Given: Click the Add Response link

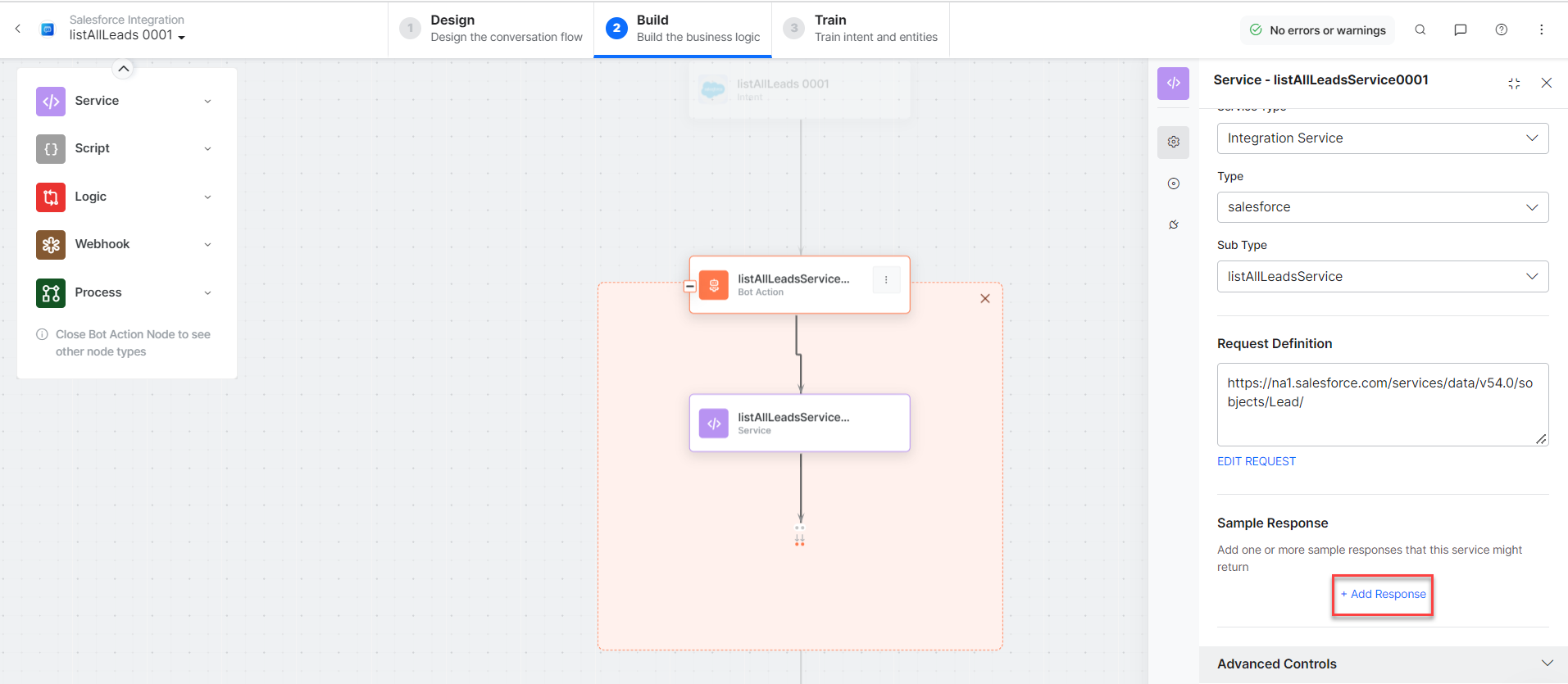Looking at the screenshot, I should coord(1383,594).
